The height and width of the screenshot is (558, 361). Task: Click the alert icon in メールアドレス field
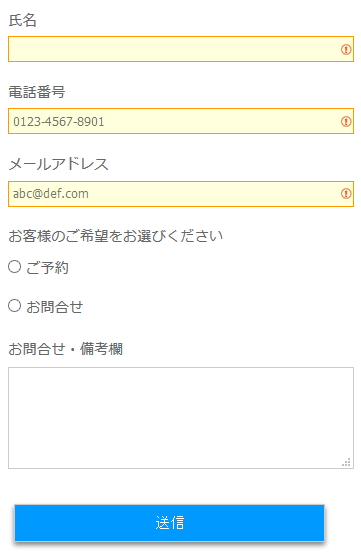tap(346, 194)
